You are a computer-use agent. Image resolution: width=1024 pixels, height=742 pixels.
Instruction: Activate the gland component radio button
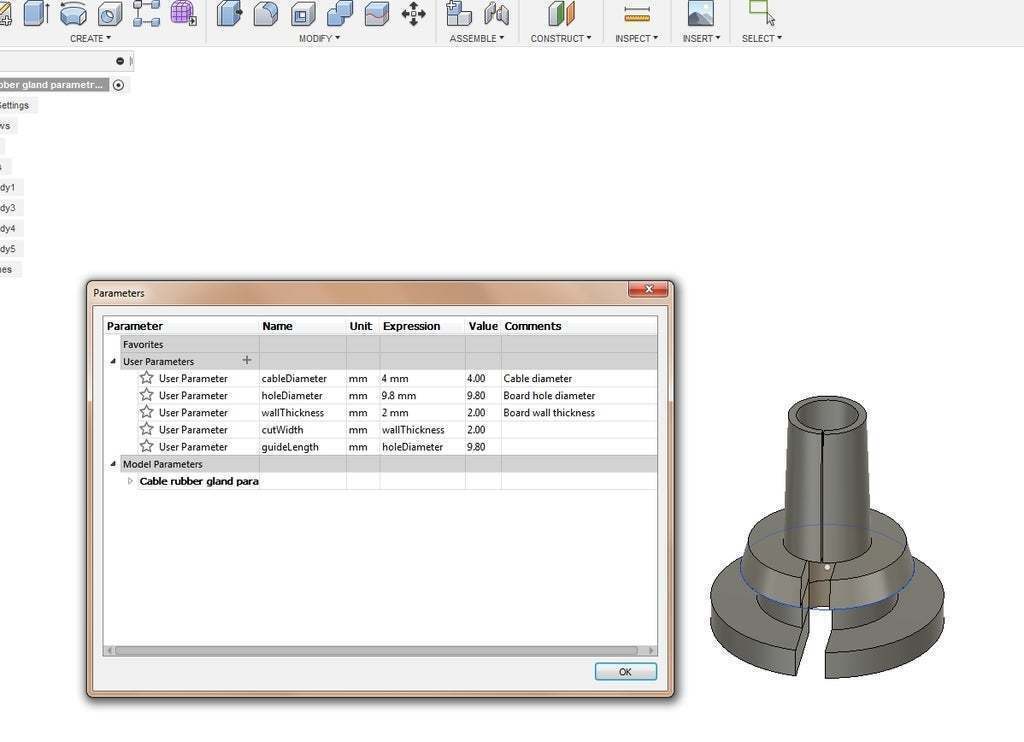(x=118, y=85)
